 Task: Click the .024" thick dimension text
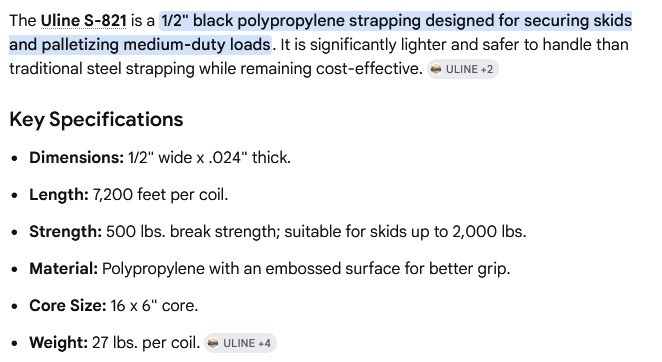click(250, 158)
